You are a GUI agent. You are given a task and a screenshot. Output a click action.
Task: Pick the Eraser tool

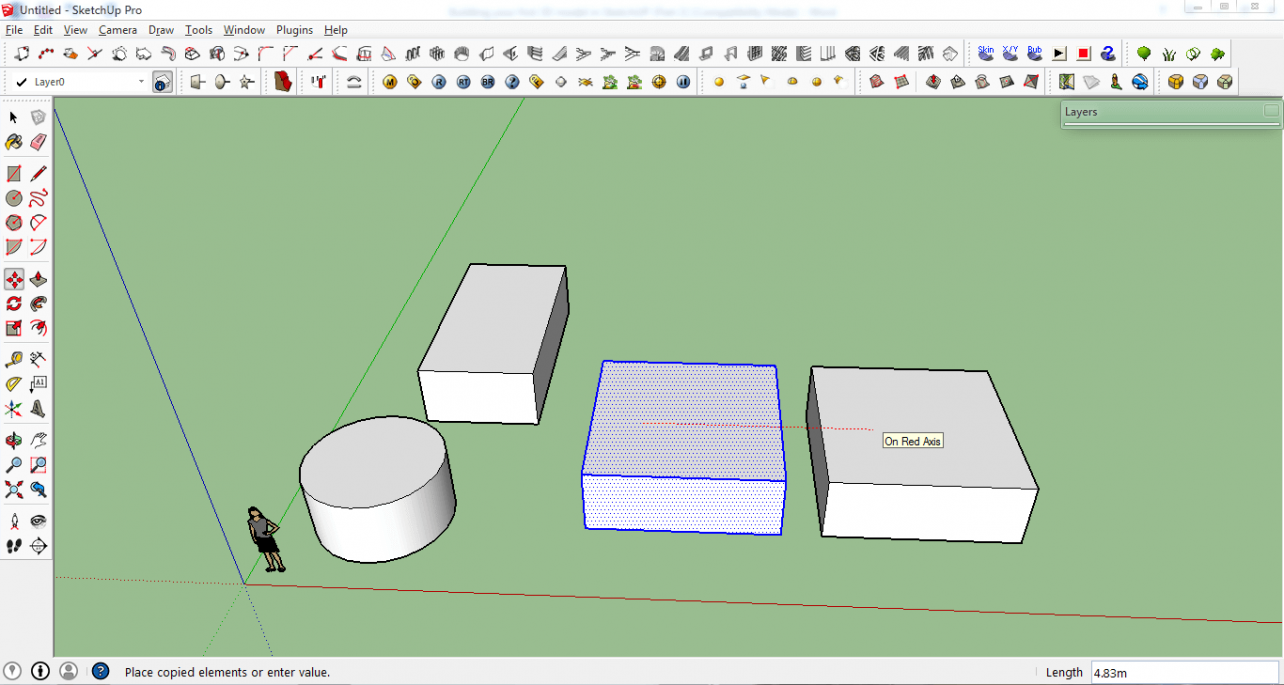[x=37, y=142]
